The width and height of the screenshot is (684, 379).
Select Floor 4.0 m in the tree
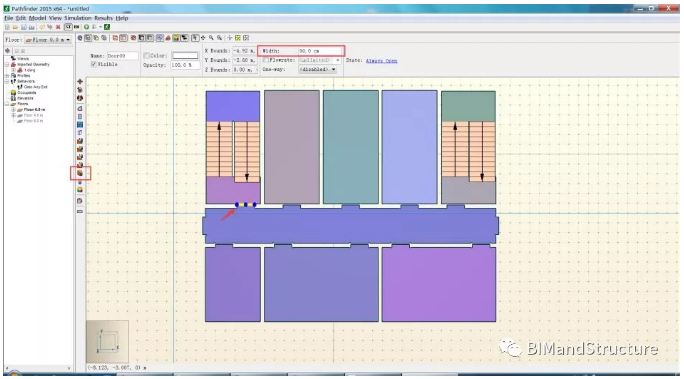tap(34, 115)
